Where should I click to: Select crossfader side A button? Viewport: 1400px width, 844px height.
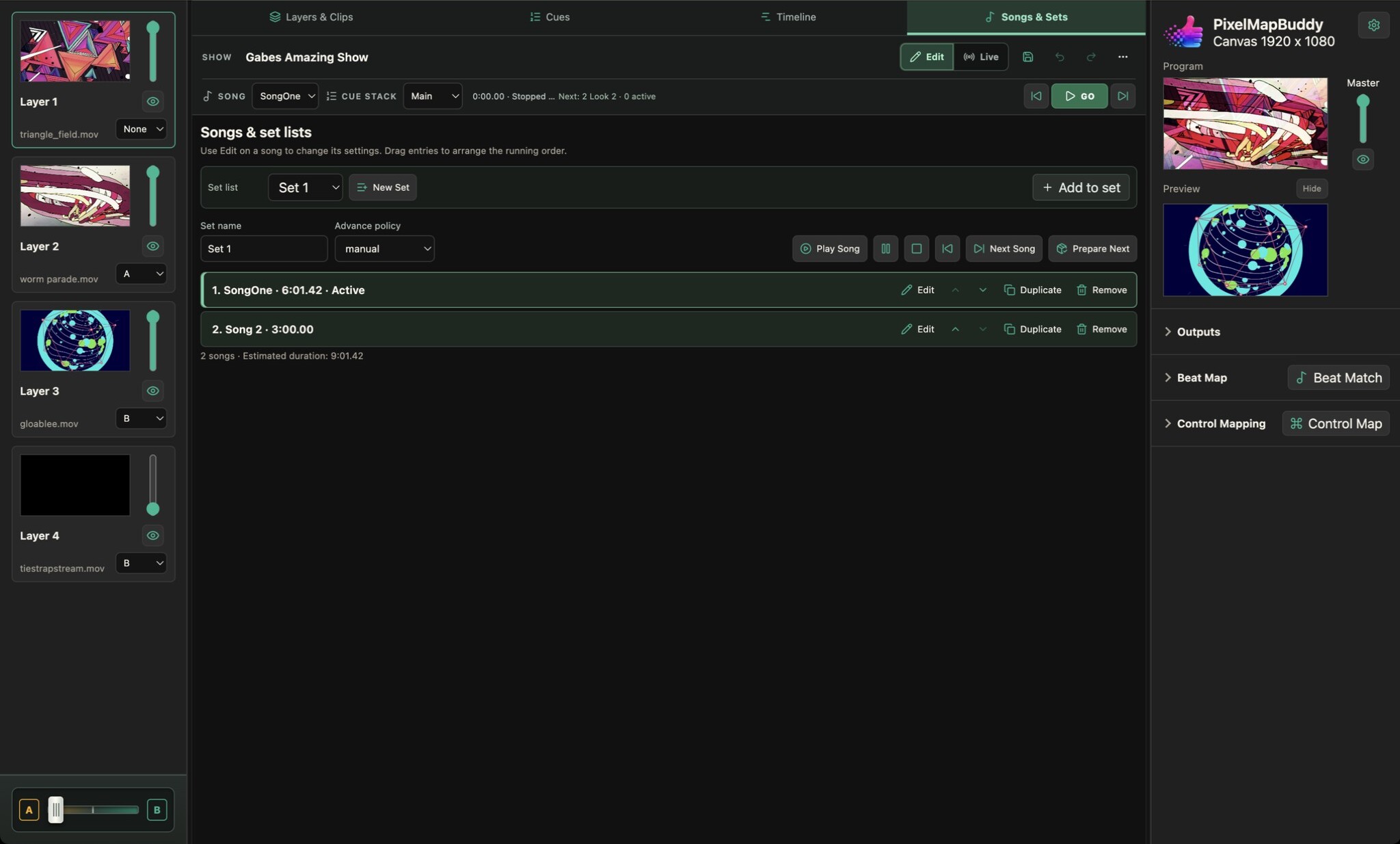tap(29, 810)
